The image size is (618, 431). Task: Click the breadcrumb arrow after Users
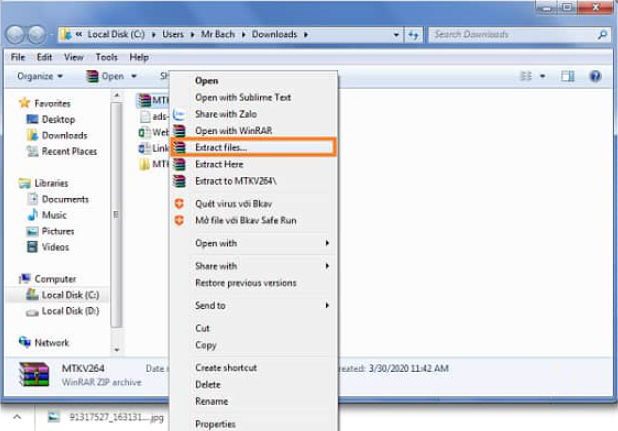tap(192, 35)
